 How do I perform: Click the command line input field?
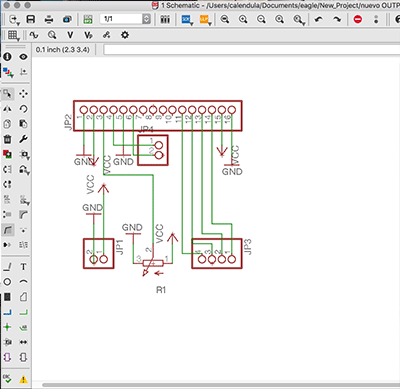coord(252,50)
